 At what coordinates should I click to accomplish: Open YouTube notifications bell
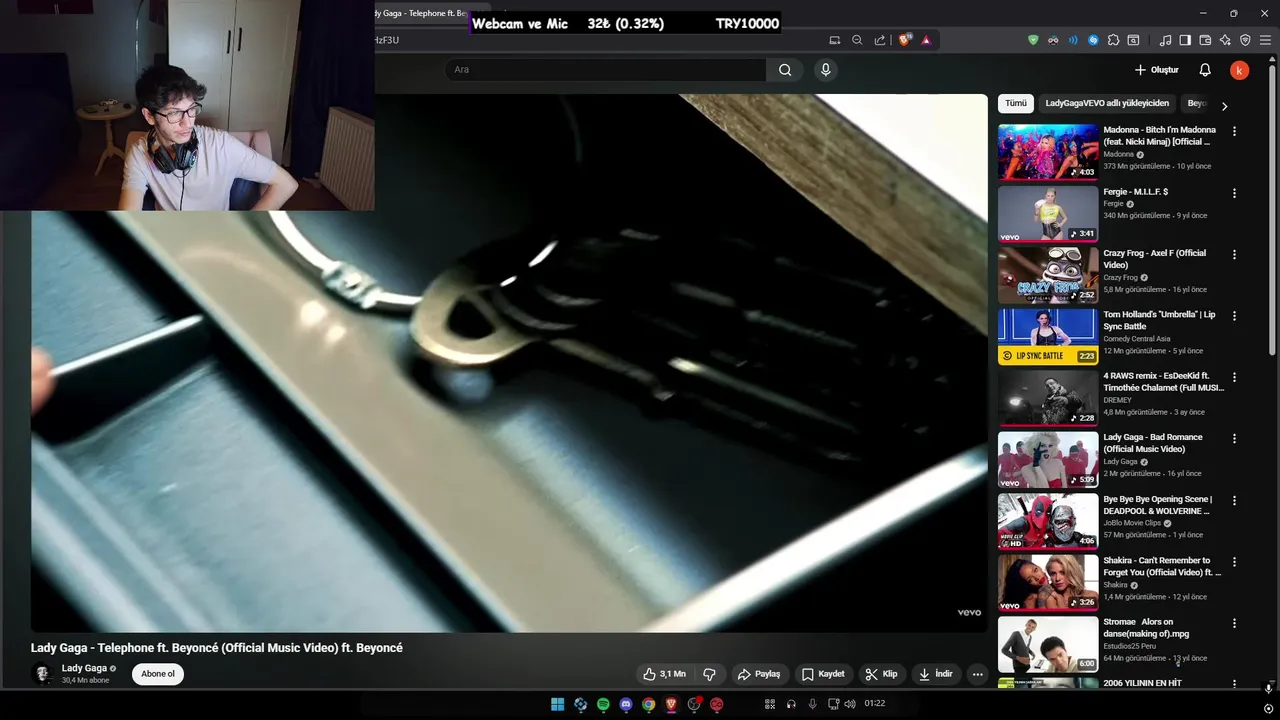[x=1205, y=70]
